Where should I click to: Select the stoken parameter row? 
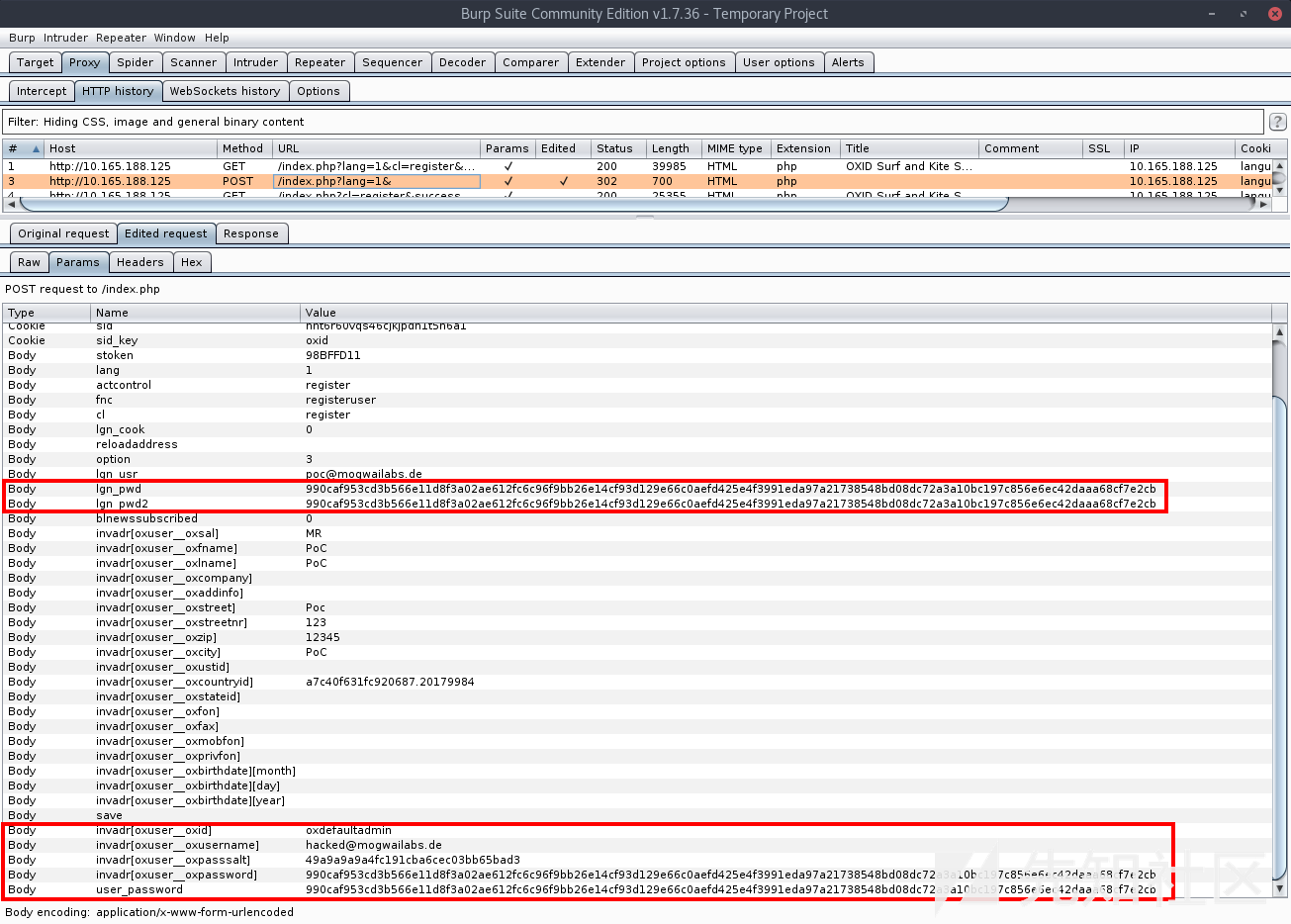click(637, 355)
